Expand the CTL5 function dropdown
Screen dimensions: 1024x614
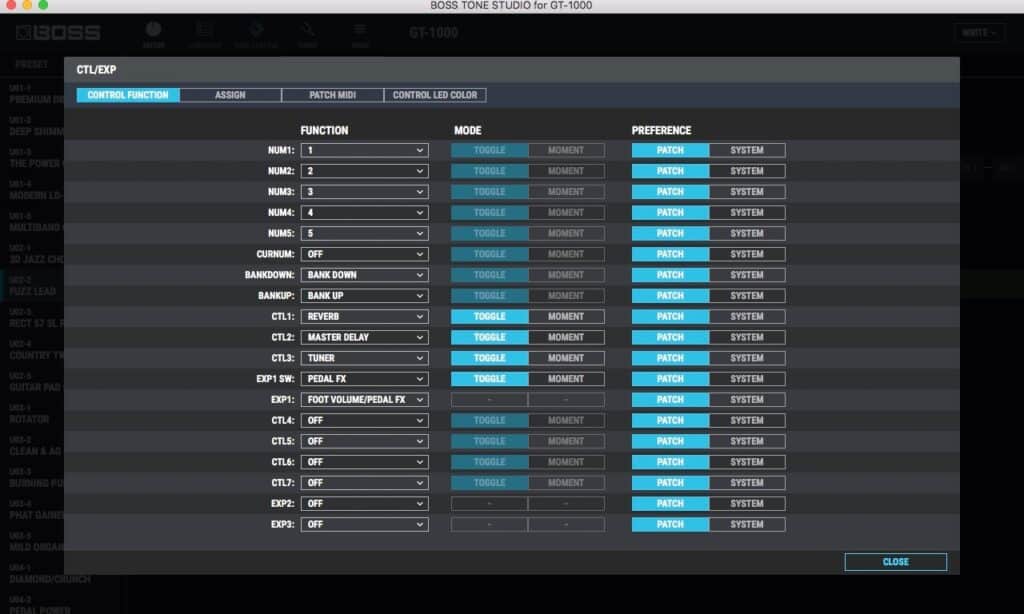pyautogui.click(x=364, y=442)
